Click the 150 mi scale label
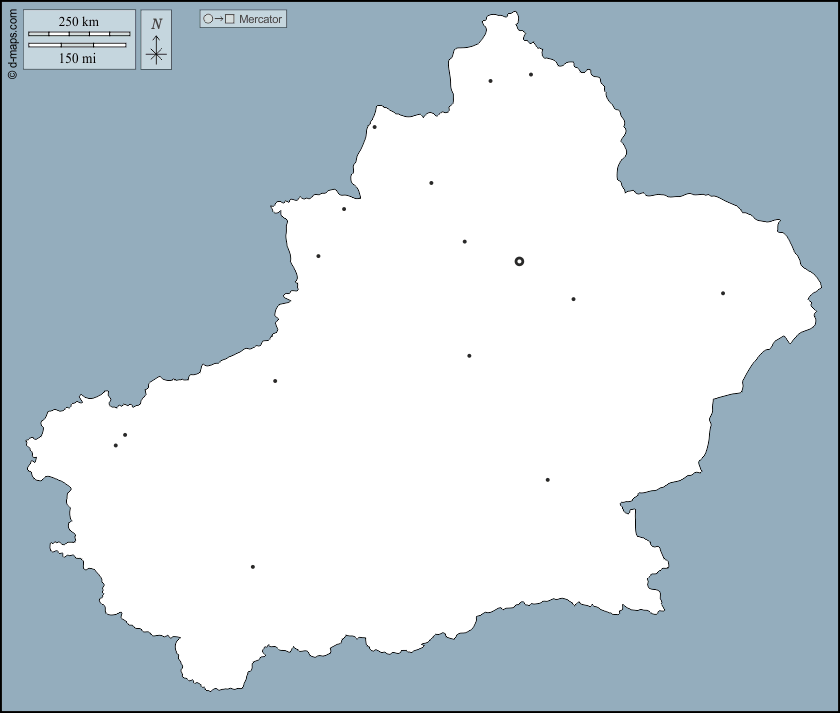This screenshot has width=840, height=713. (79, 58)
